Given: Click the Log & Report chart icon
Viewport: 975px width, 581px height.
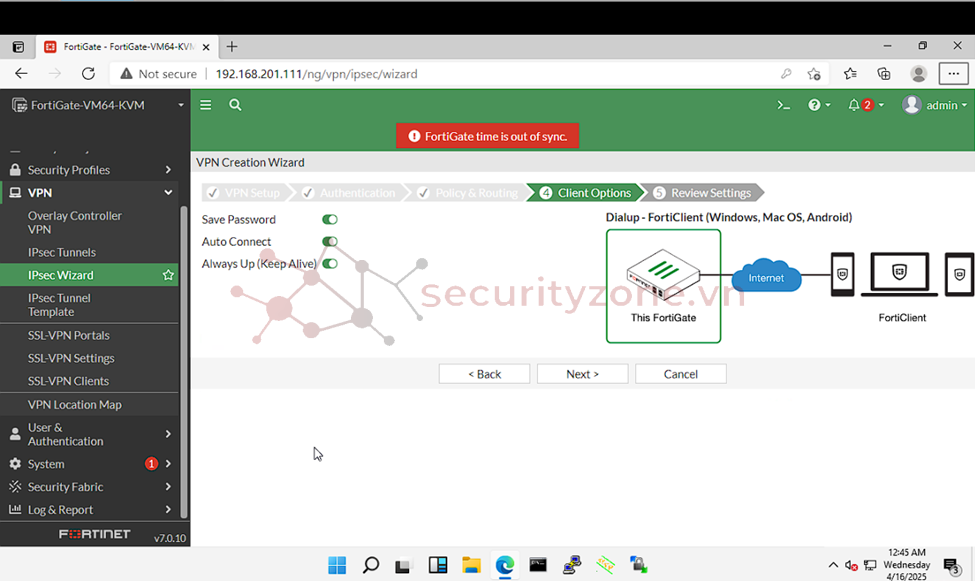Looking at the screenshot, I should click(15, 509).
